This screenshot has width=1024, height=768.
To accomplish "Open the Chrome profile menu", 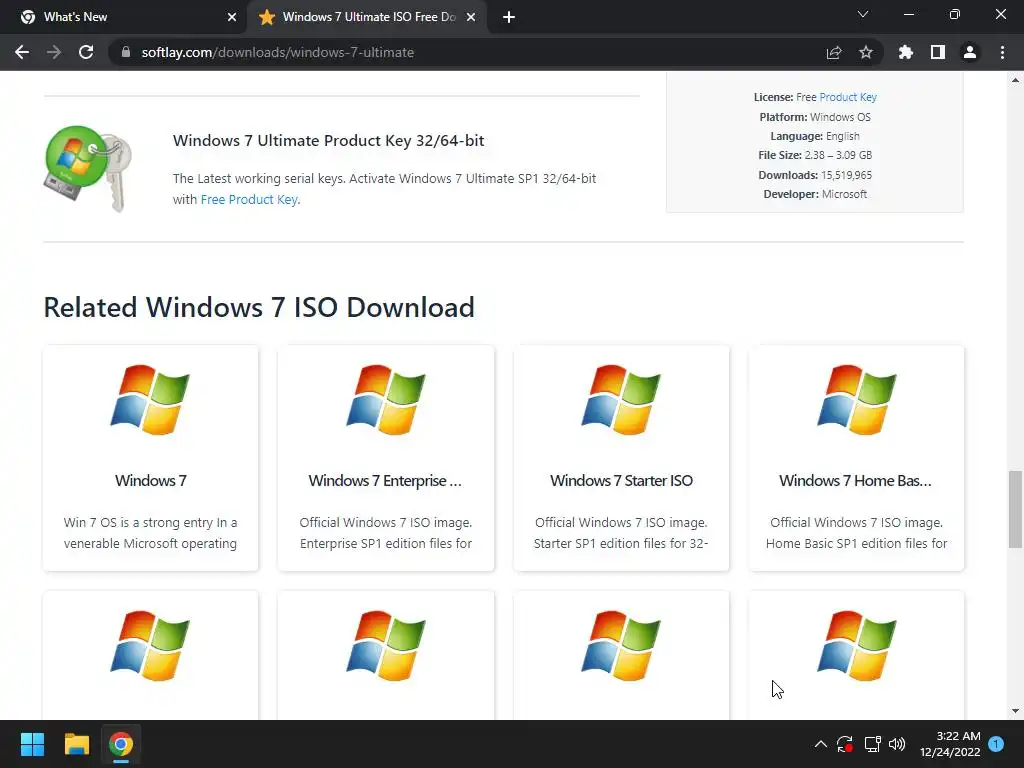I will click(x=970, y=52).
